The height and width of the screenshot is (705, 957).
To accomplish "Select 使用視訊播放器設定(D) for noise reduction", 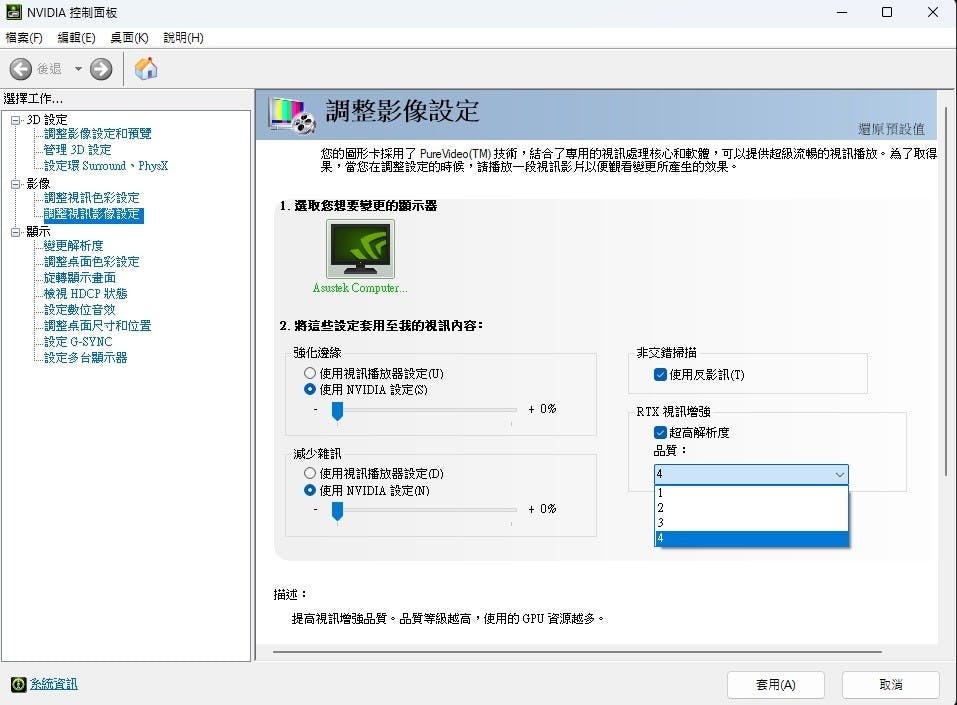I will coord(310,473).
